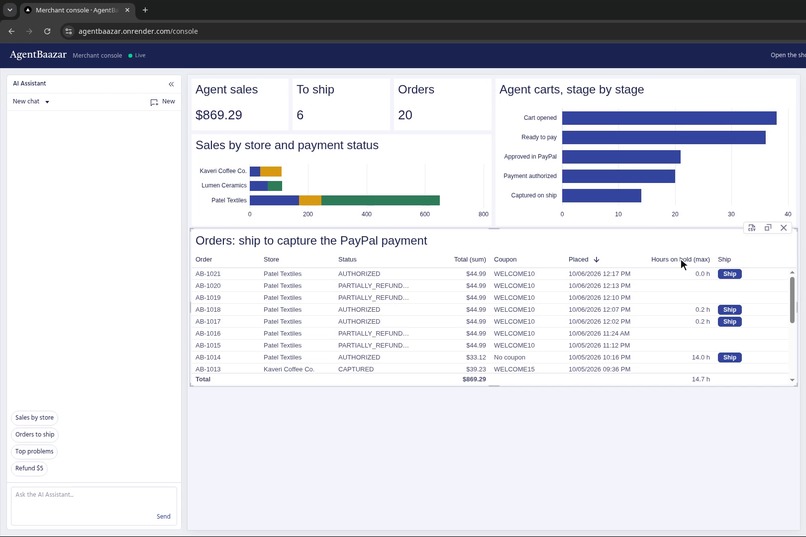Ship order AB-1017

(x=729, y=322)
